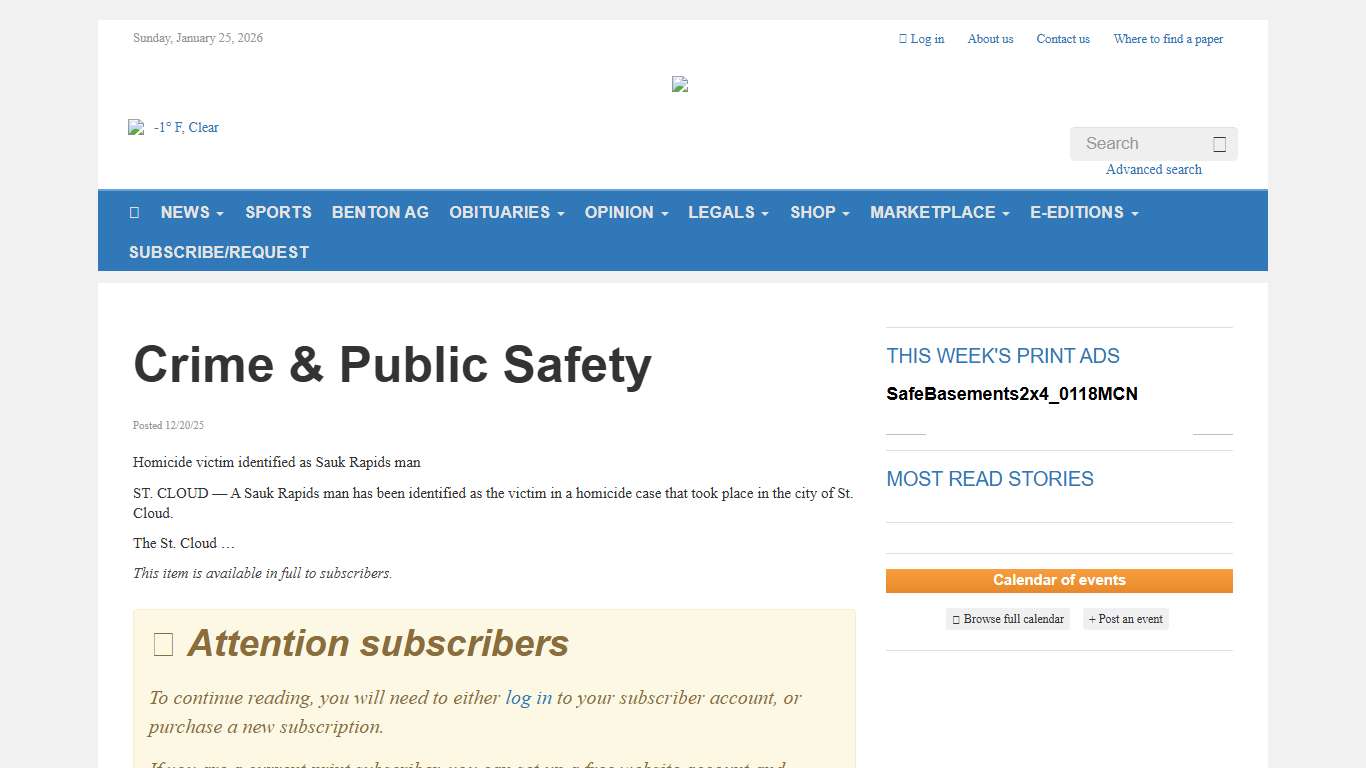Open the BENTON AG menu item

(380, 212)
